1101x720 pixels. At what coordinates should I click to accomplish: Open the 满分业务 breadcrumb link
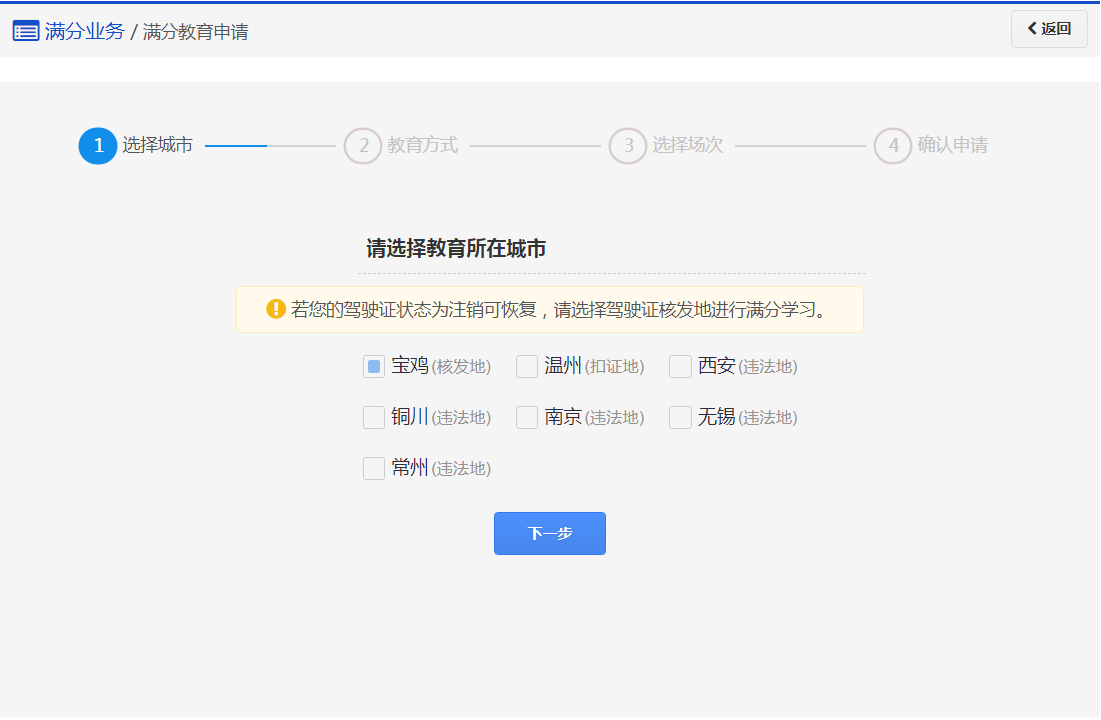point(85,31)
